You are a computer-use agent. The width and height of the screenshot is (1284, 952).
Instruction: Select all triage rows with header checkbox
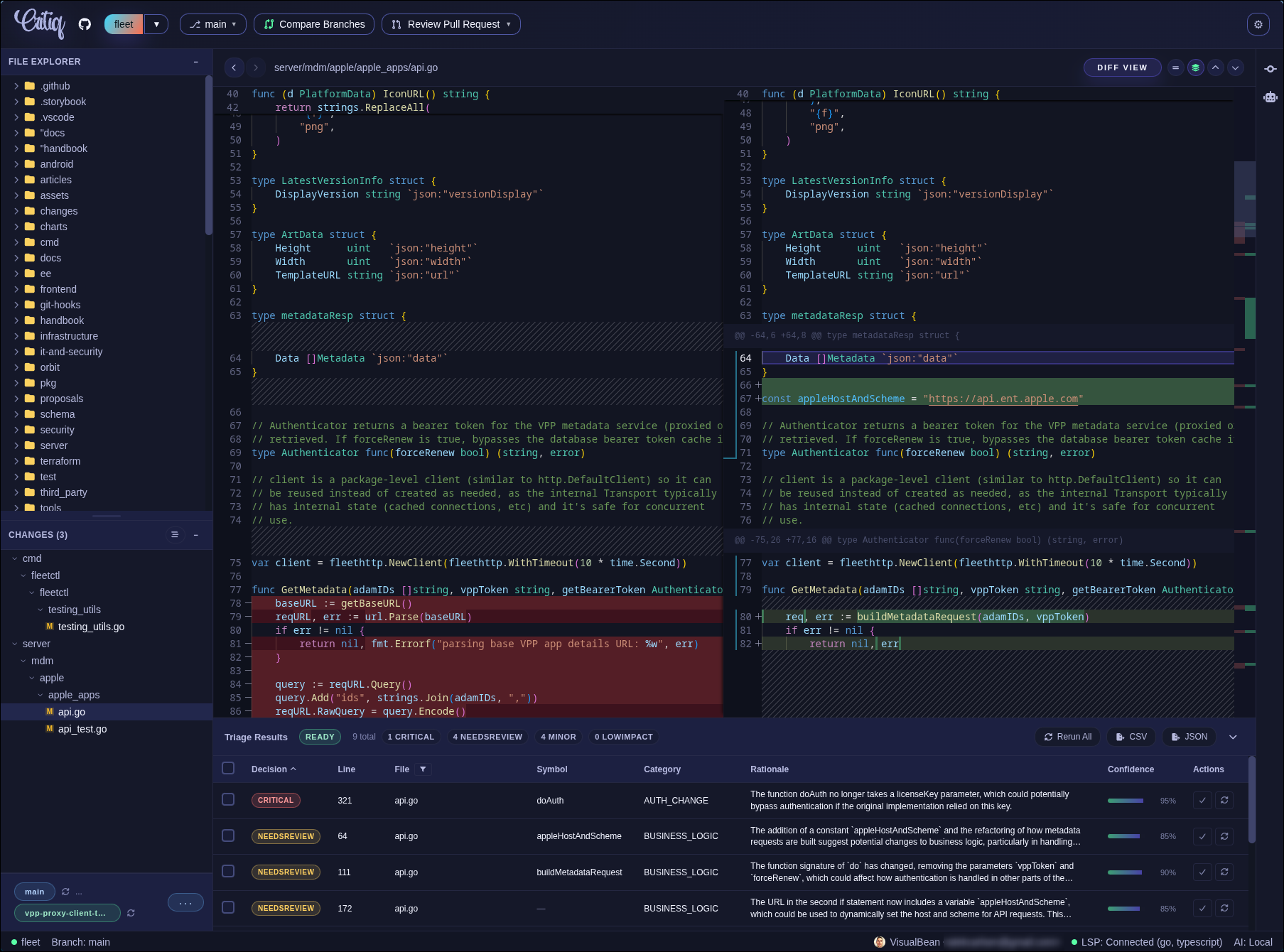point(228,768)
